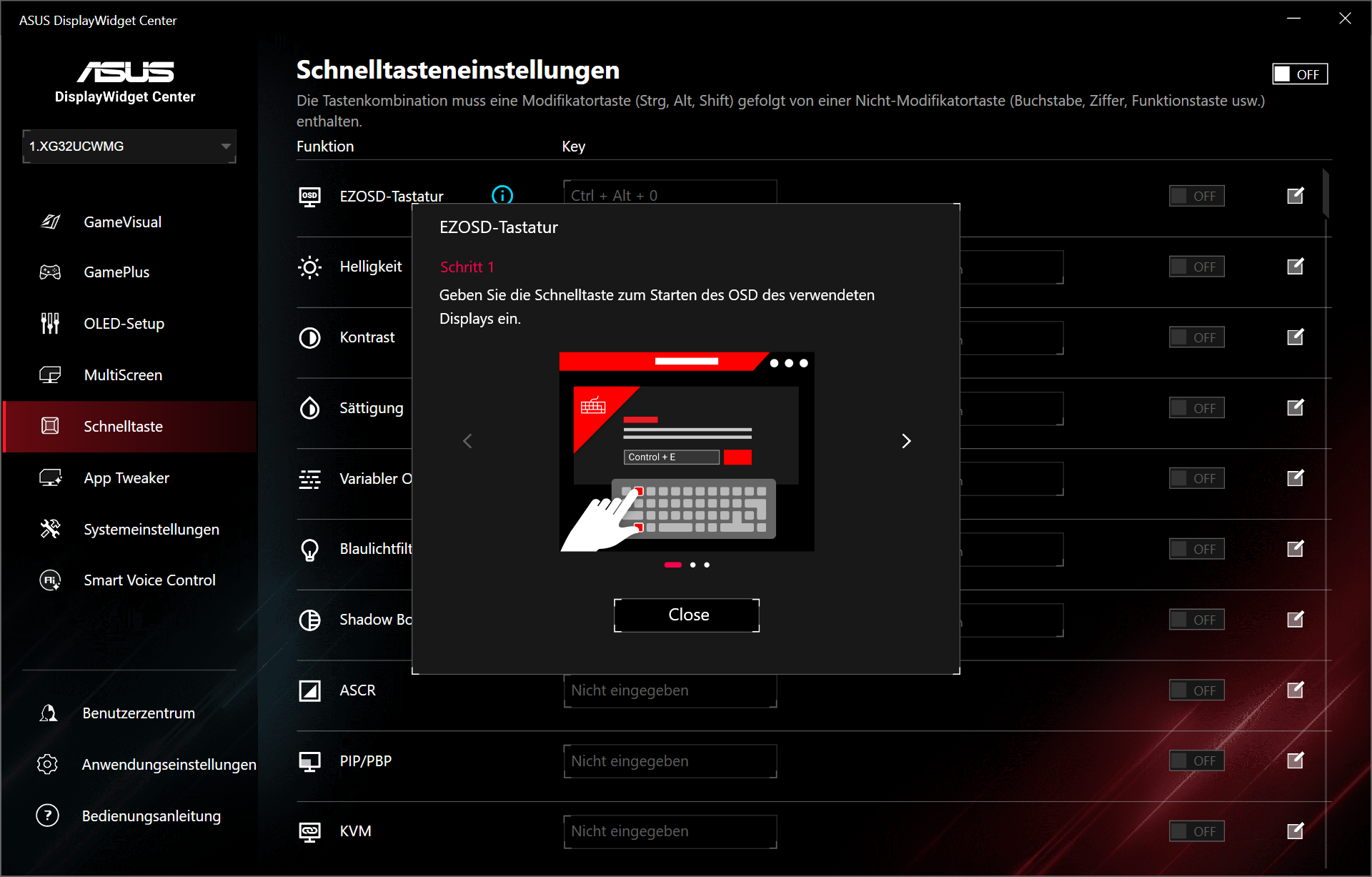Image resolution: width=1372 pixels, height=877 pixels.
Task: Click edit icon for EZOSD-Tastatur hotkey
Action: click(x=1295, y=196)
